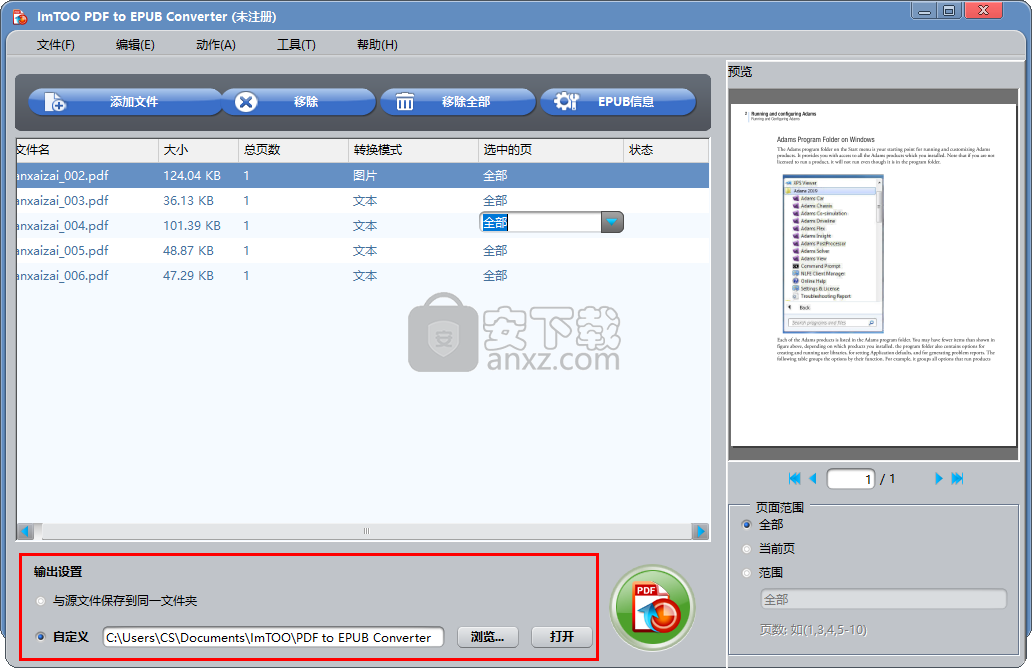The width and height of the screenshot is (1032, 668).
Task: Go to next preview page
Action: point(939,478)
